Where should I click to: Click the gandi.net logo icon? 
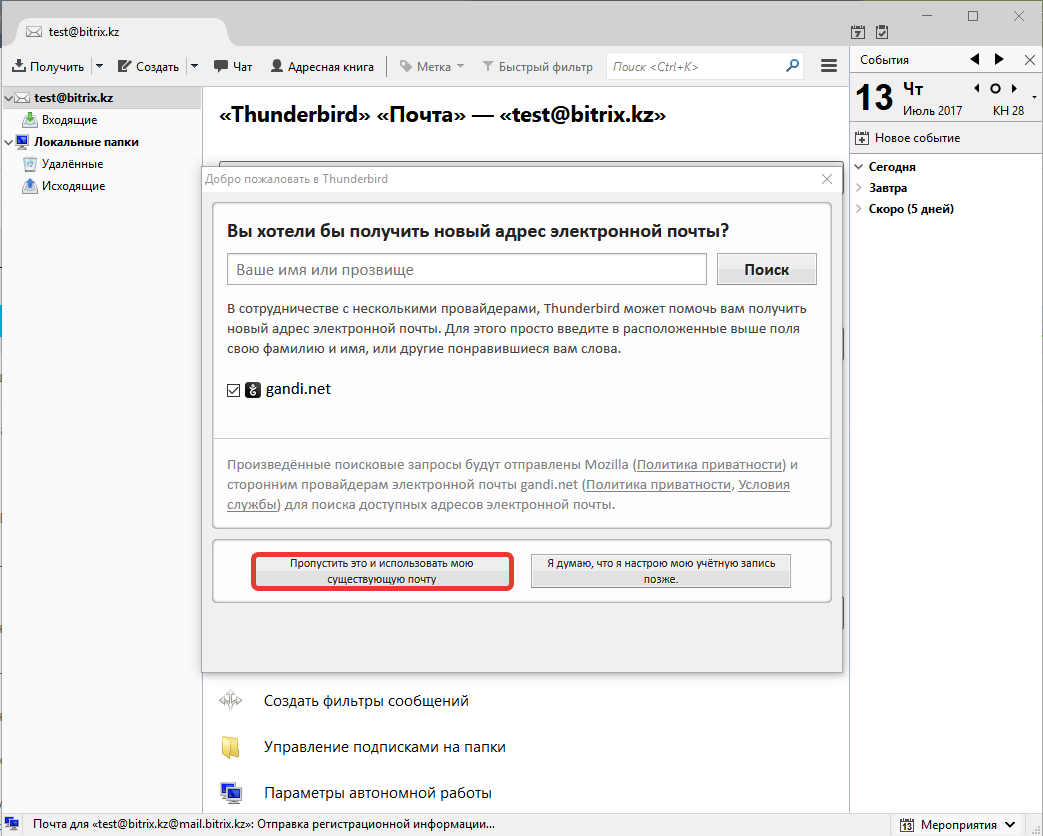253,390
